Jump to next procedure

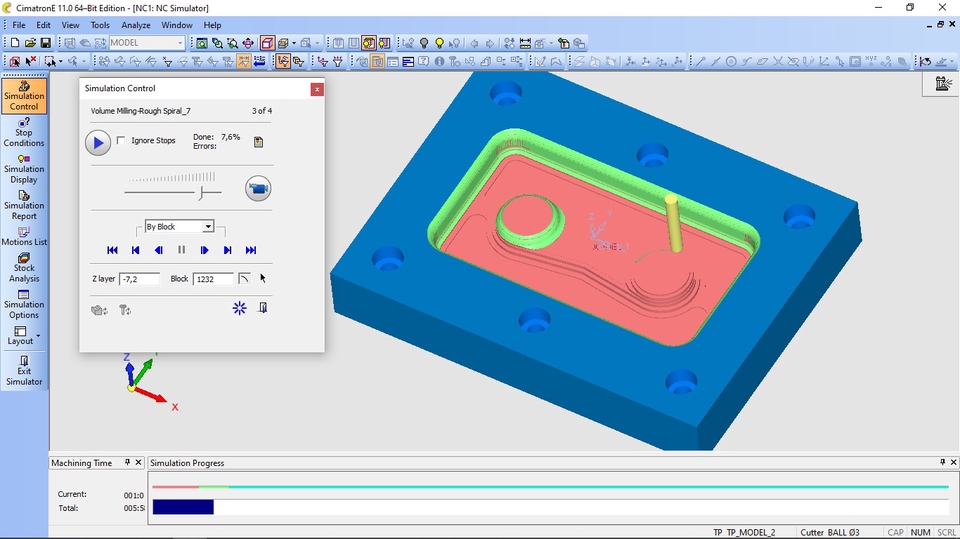point(227,250)
